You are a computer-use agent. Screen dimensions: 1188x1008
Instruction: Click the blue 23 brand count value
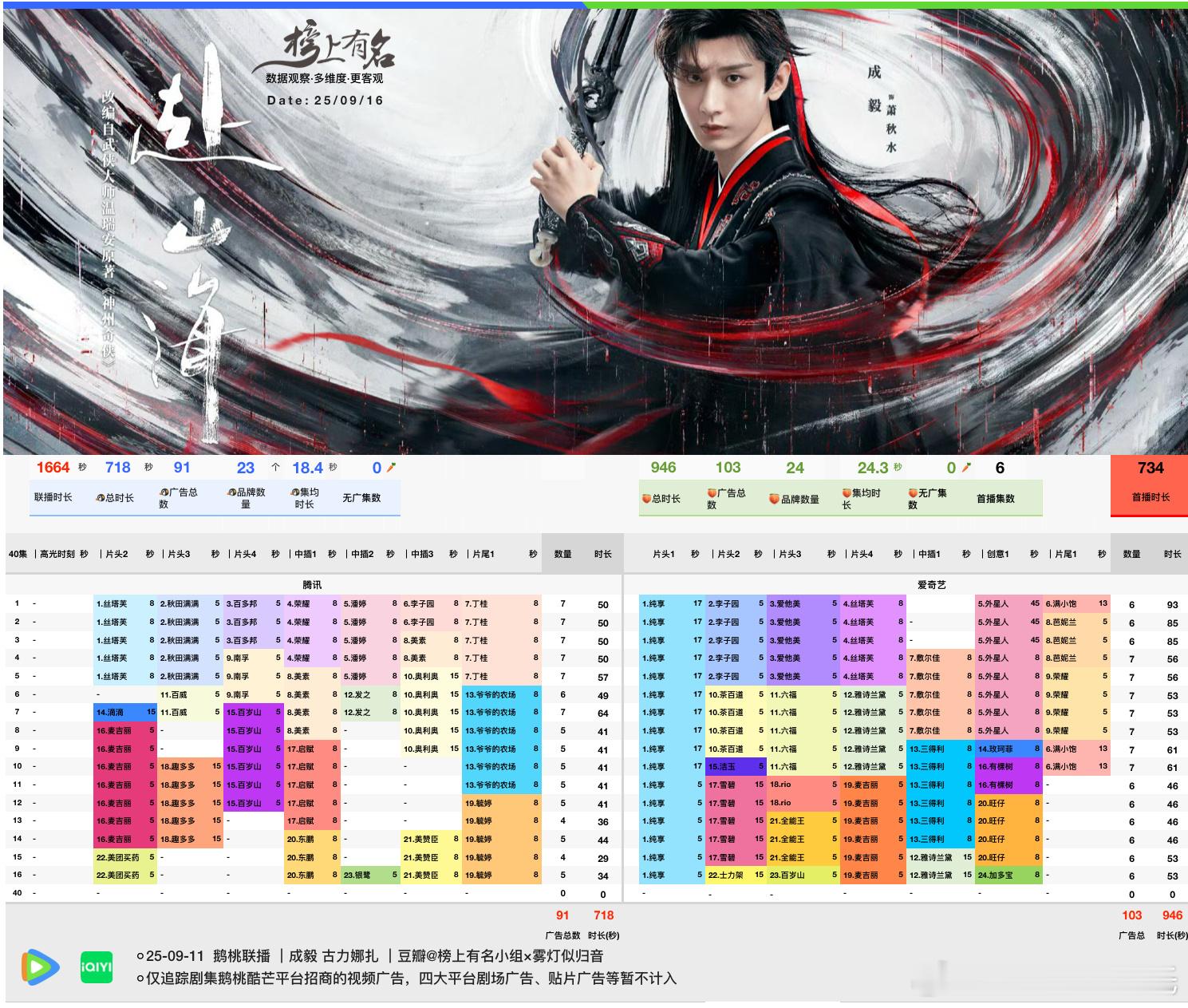point(246,468)
